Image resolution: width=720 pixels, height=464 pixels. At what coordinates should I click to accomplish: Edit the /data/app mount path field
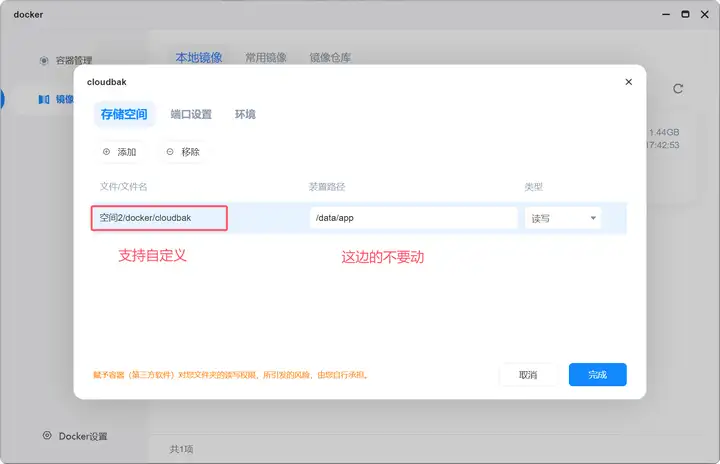414,218
